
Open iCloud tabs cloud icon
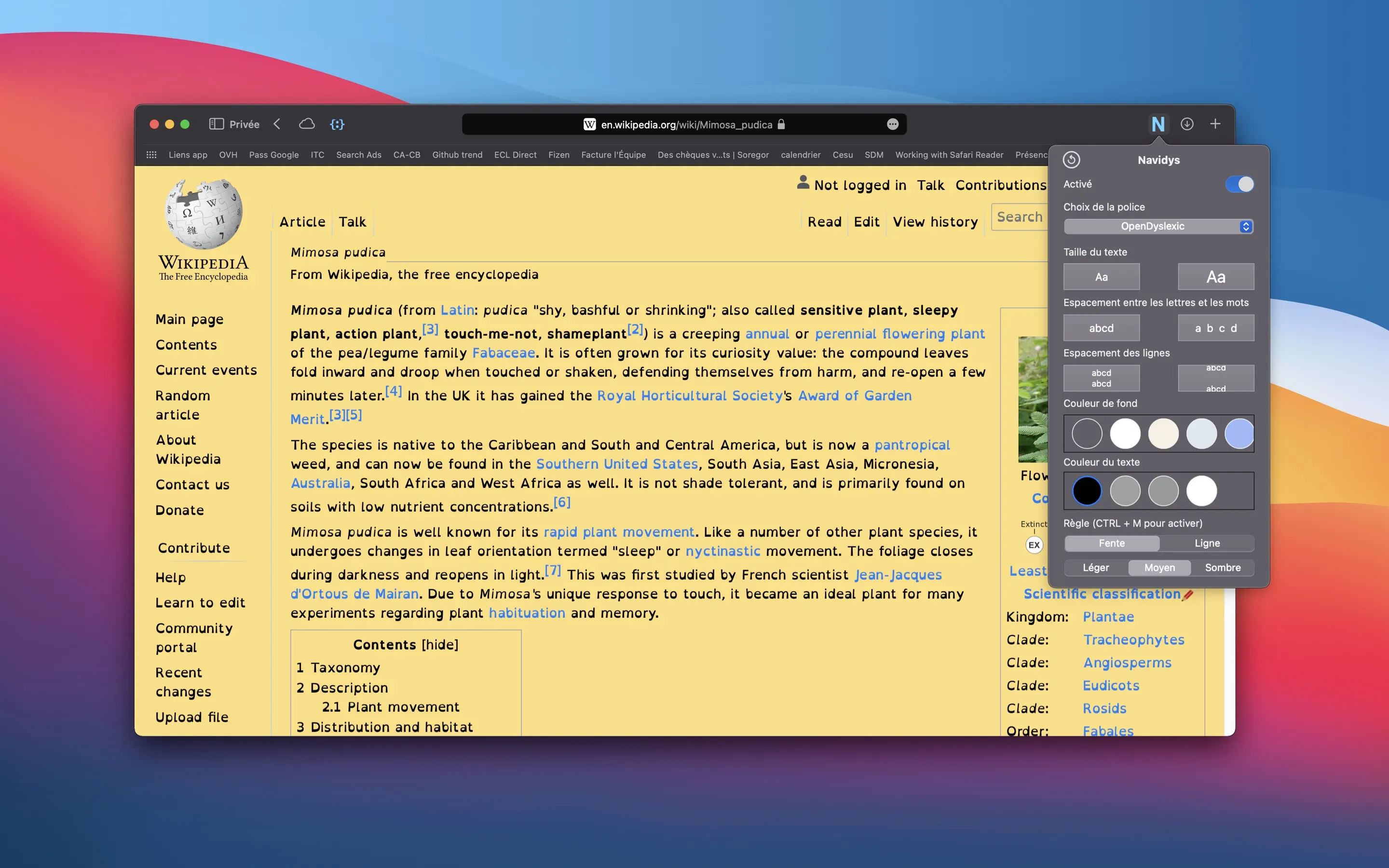pos(307,124)
